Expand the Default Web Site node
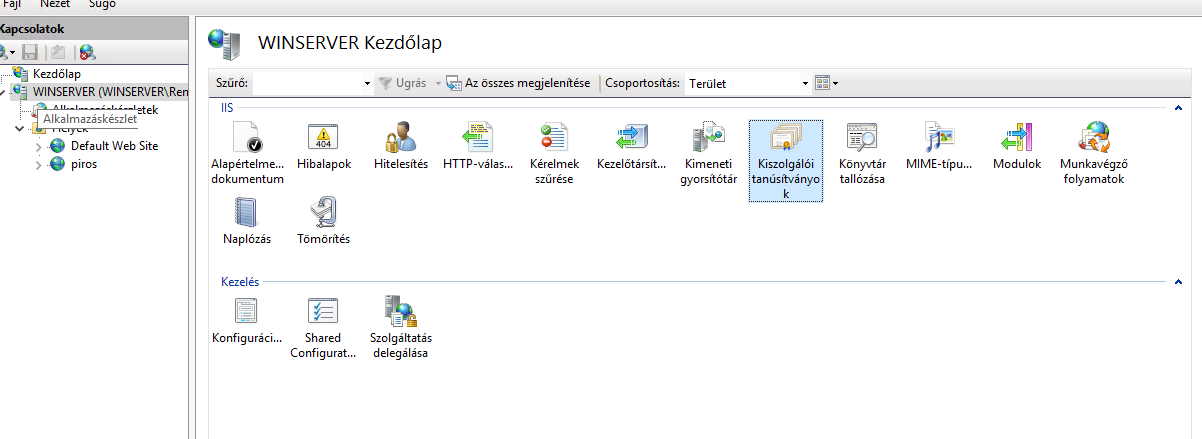The image size is (1202, 439). pos(39,146)
